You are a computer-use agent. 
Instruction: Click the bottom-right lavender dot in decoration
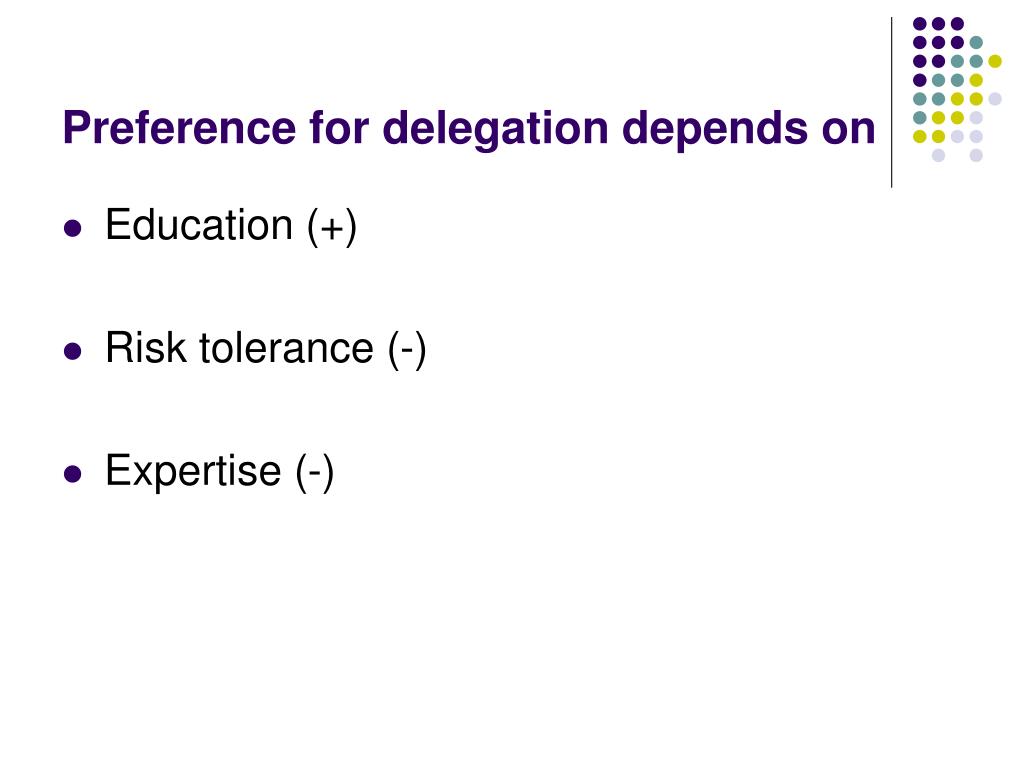(976, 155)
